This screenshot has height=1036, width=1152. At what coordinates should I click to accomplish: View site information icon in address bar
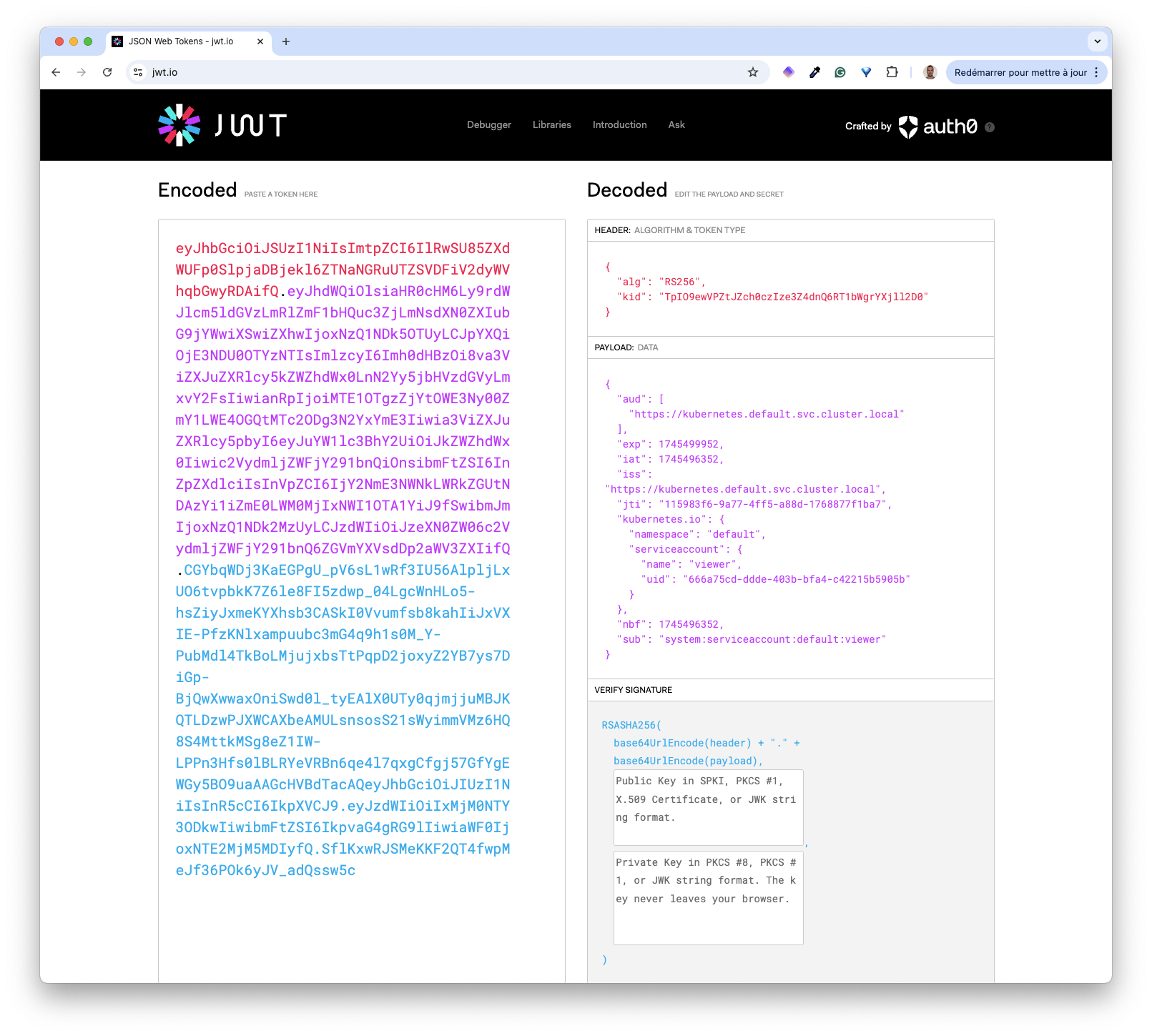pos(139,72)
